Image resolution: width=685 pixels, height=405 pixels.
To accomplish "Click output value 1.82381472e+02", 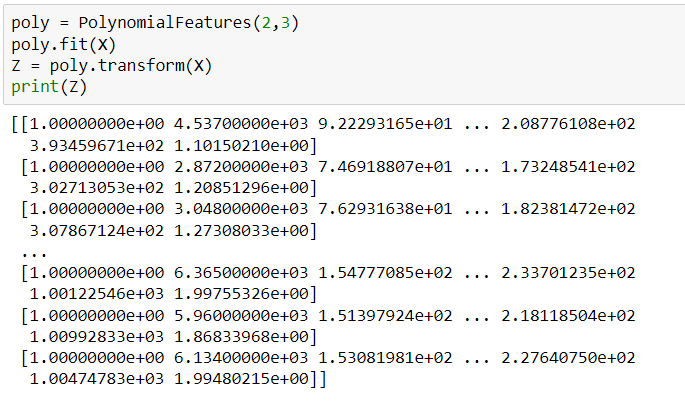I will [x=568, y=209].
